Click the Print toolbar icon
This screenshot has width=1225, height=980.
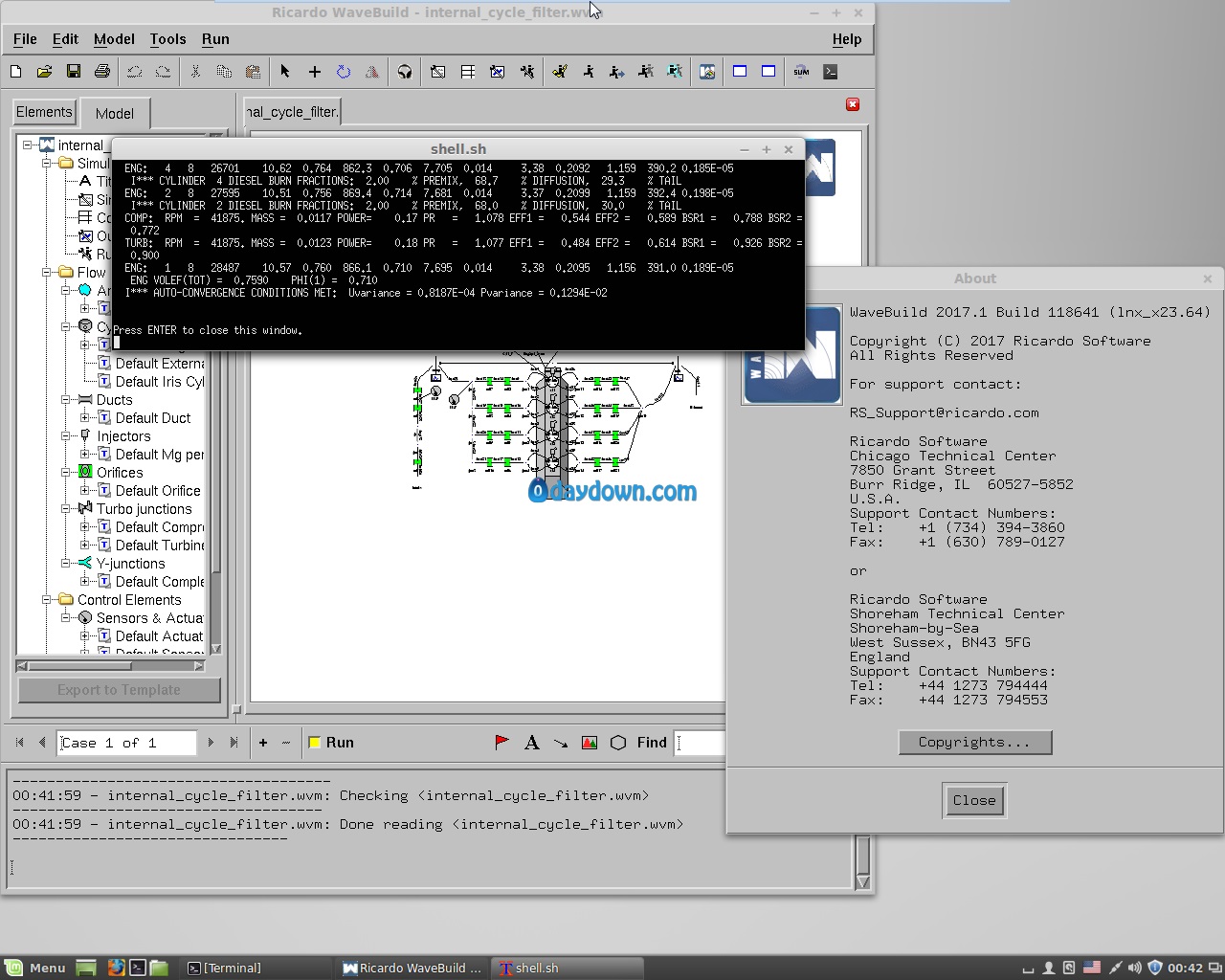102,72
